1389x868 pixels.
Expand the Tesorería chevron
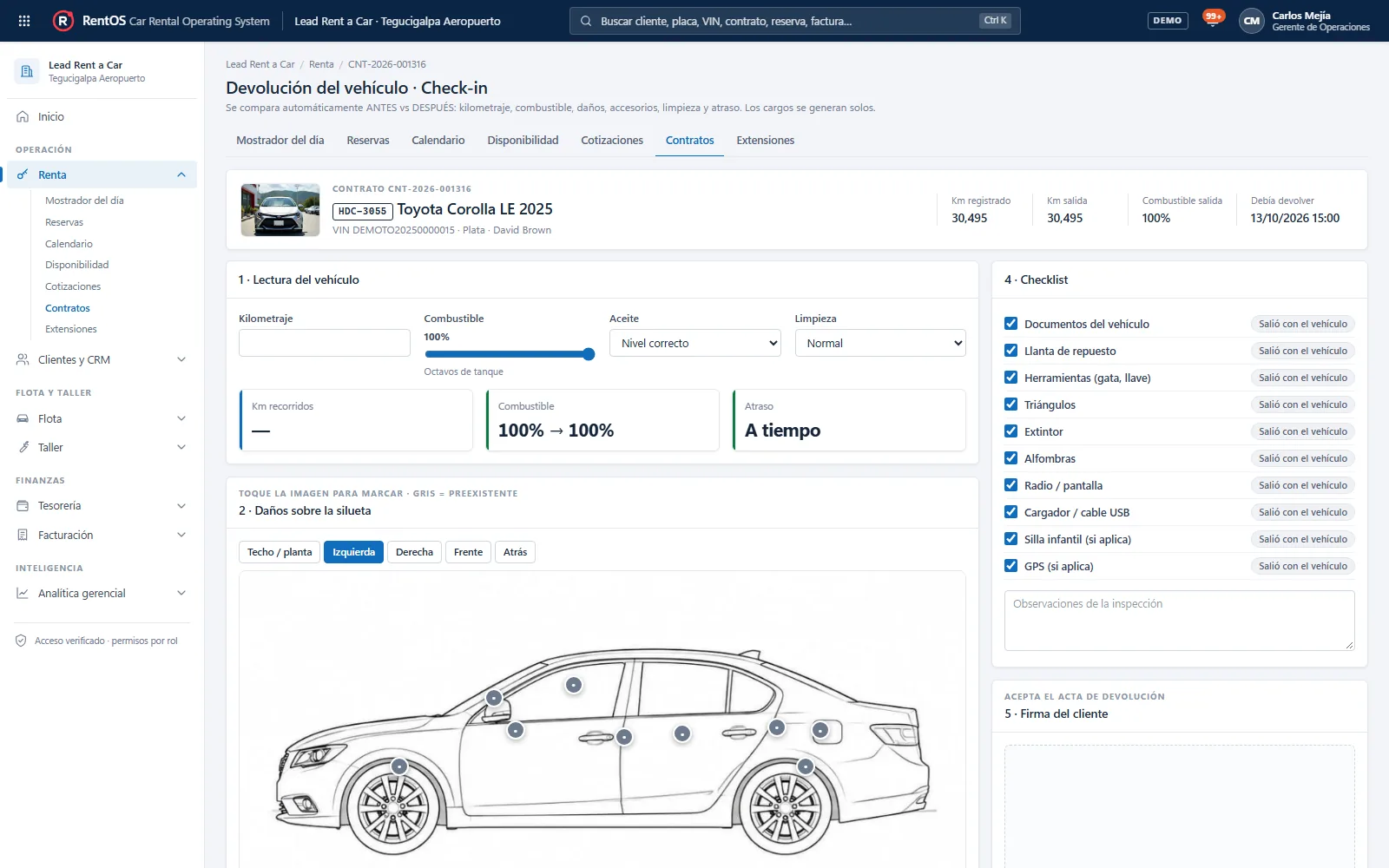click(x=181, y=505)
